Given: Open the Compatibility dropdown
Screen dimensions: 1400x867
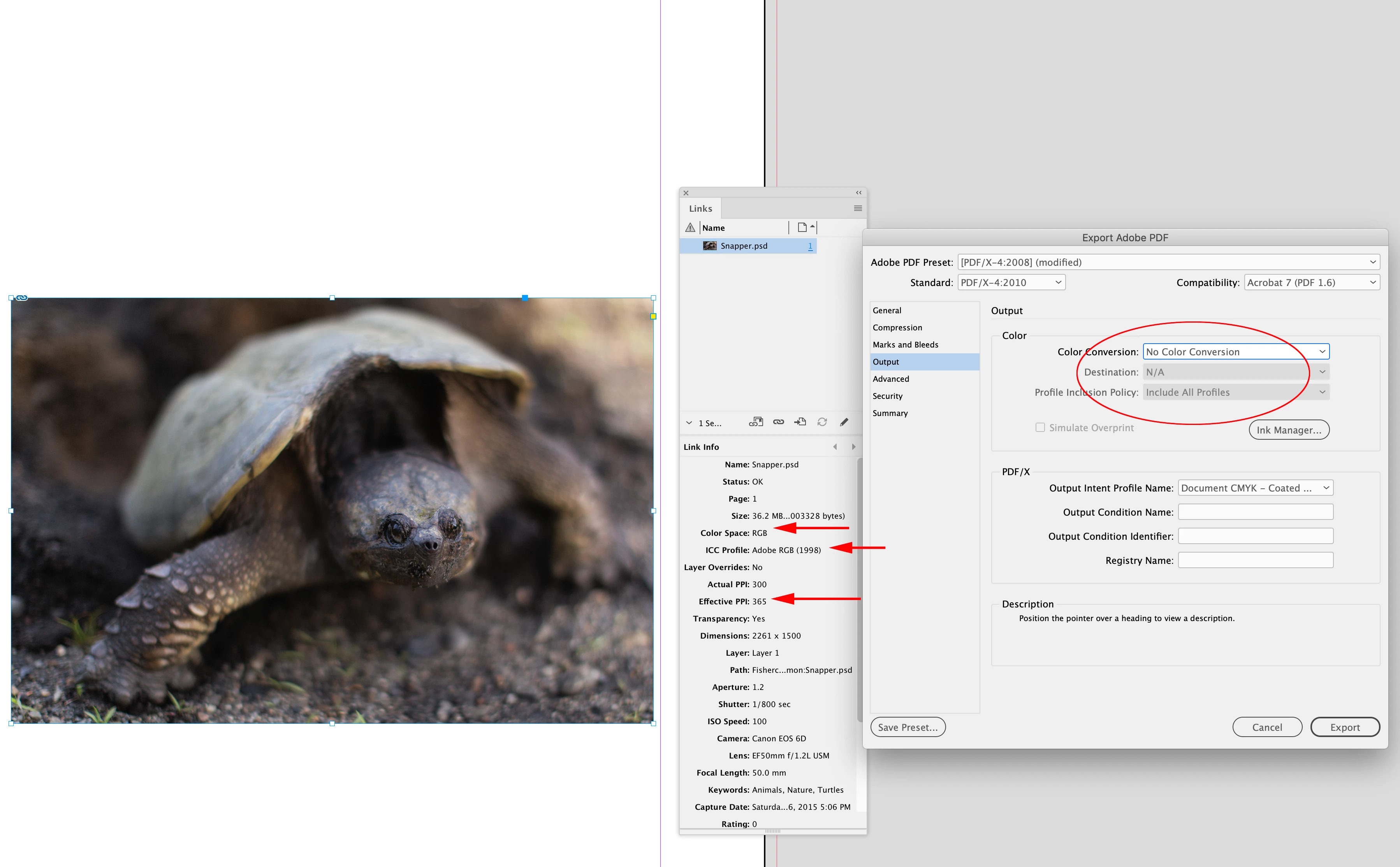Looking at the screenshot, I should point(1311,282).
